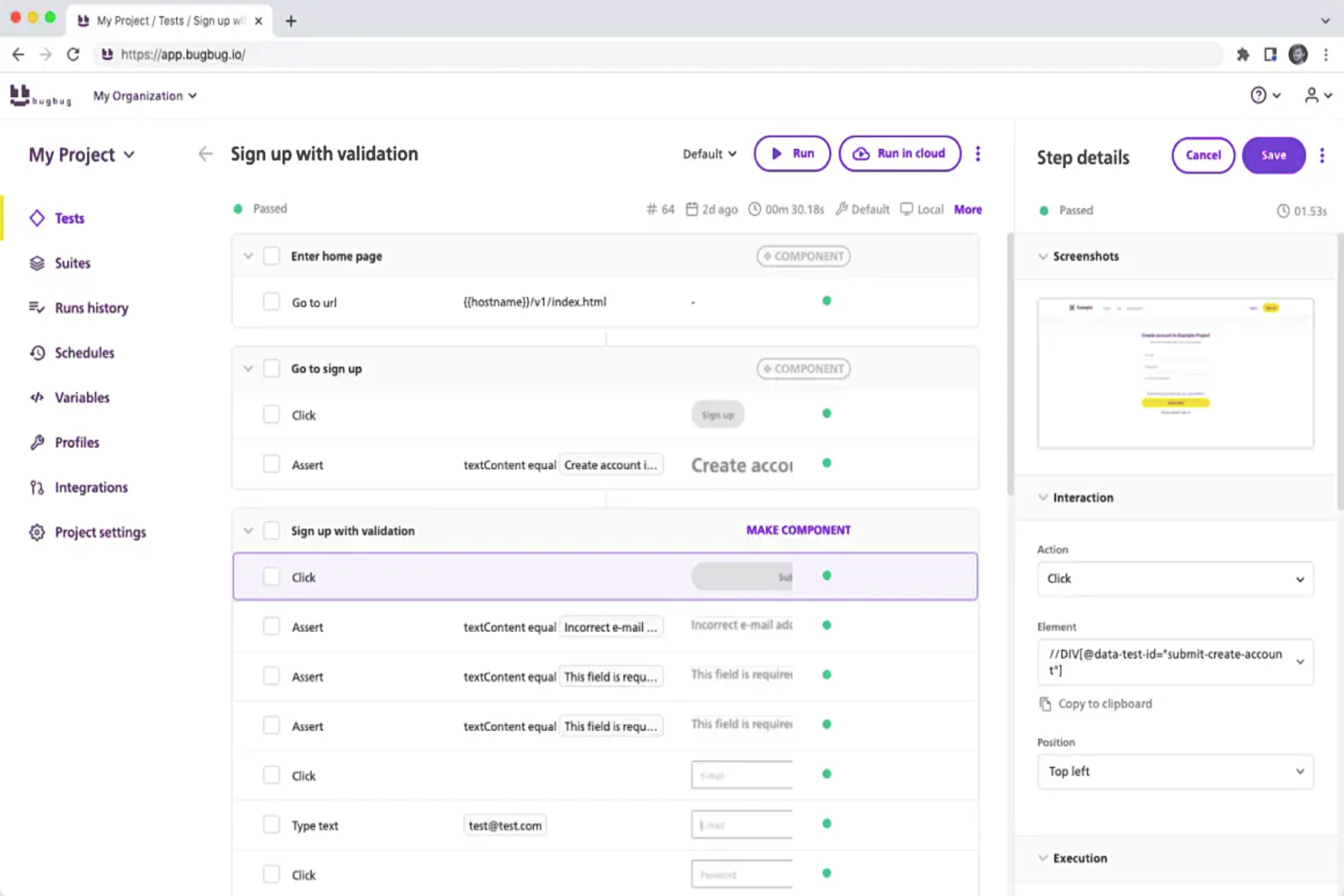Viewport: 1344px width, 896px height.
Task: Click the browser back arrow
Action: click(x=18, y=54)
